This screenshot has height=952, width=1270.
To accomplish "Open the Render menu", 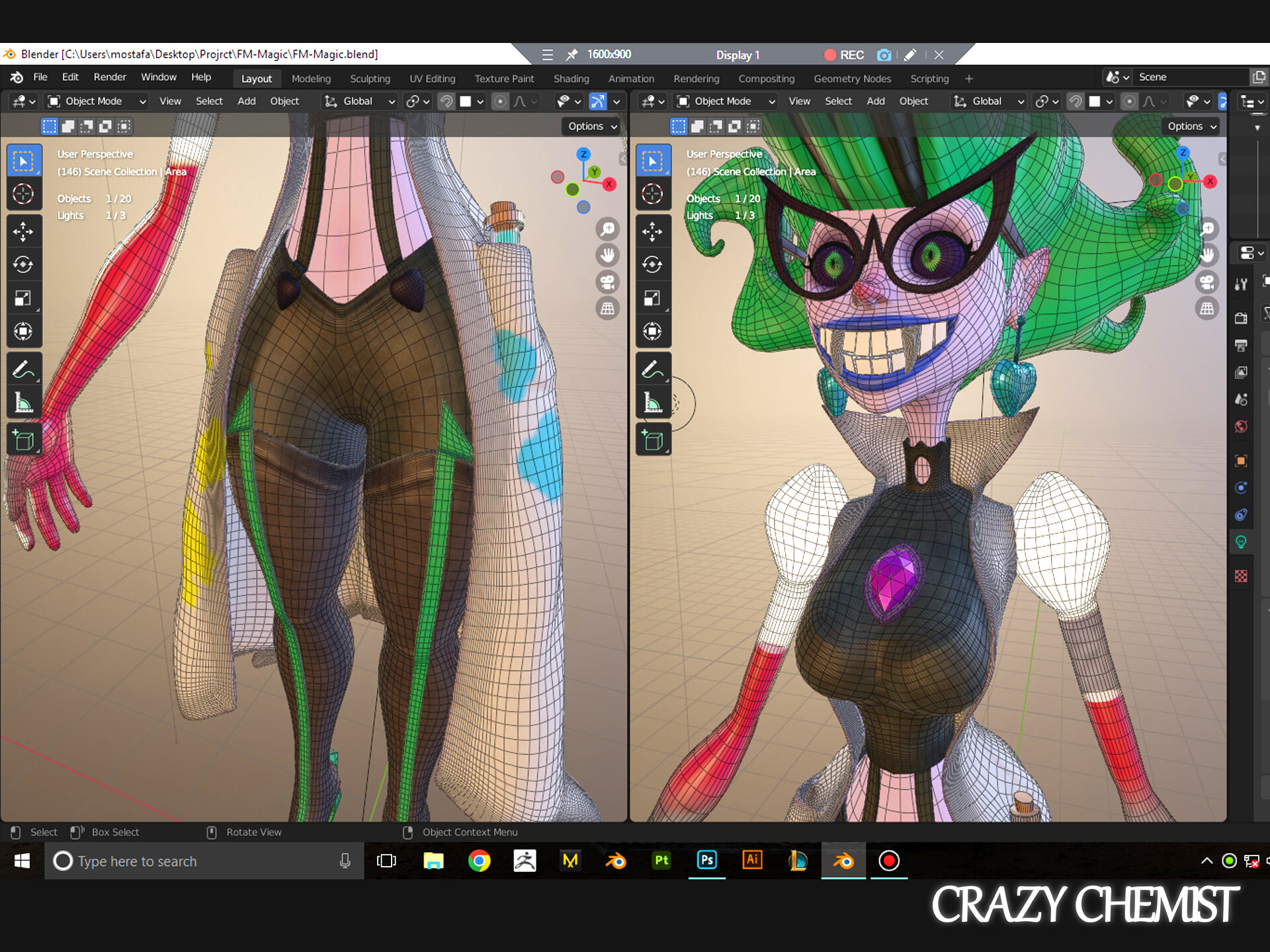I will (110, 77).
